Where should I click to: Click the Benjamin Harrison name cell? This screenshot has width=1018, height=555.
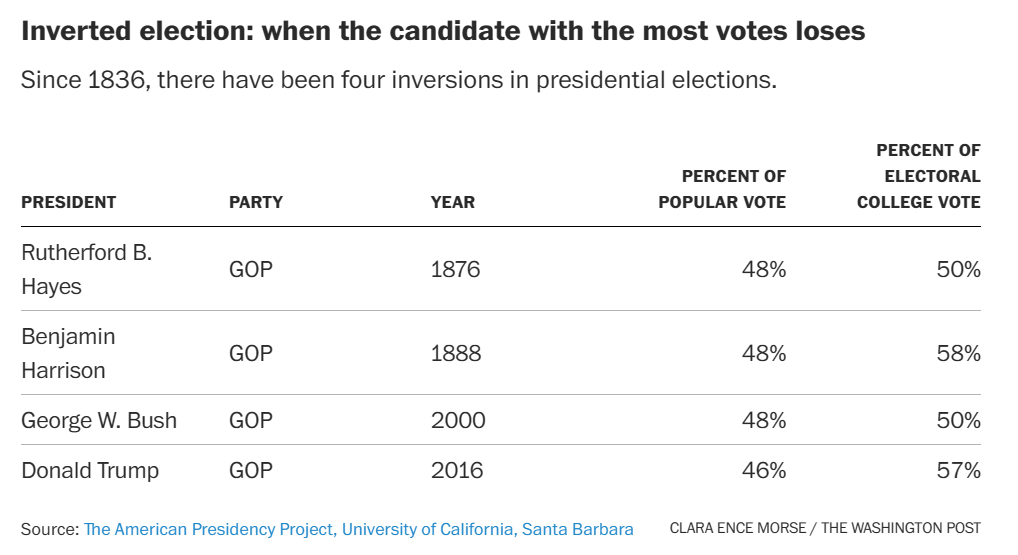[x=68, y=353]
